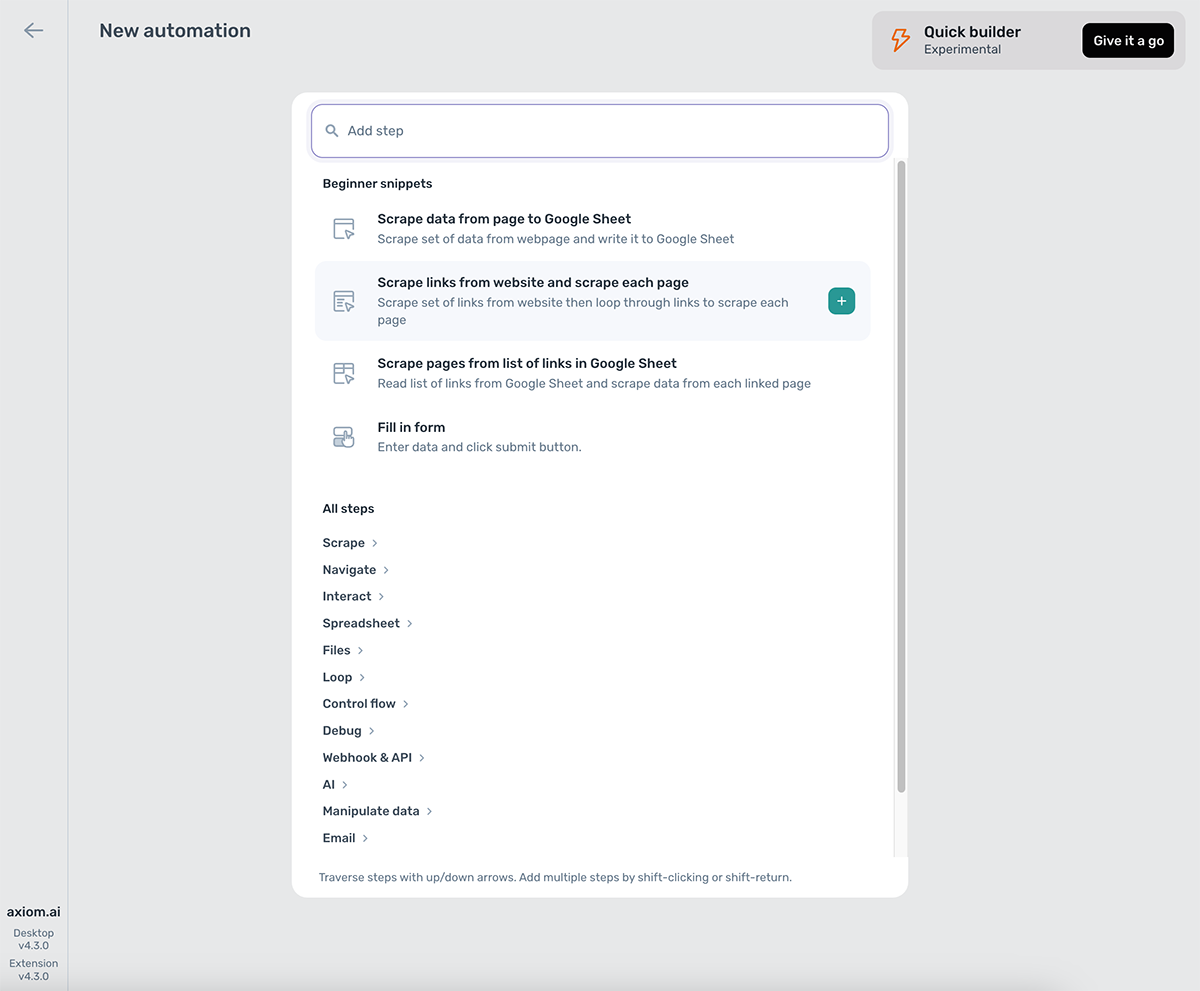Screen dimensions: 1200x991
Task: Click the Extension v4.3.0 version label
Action: [34, 970]
